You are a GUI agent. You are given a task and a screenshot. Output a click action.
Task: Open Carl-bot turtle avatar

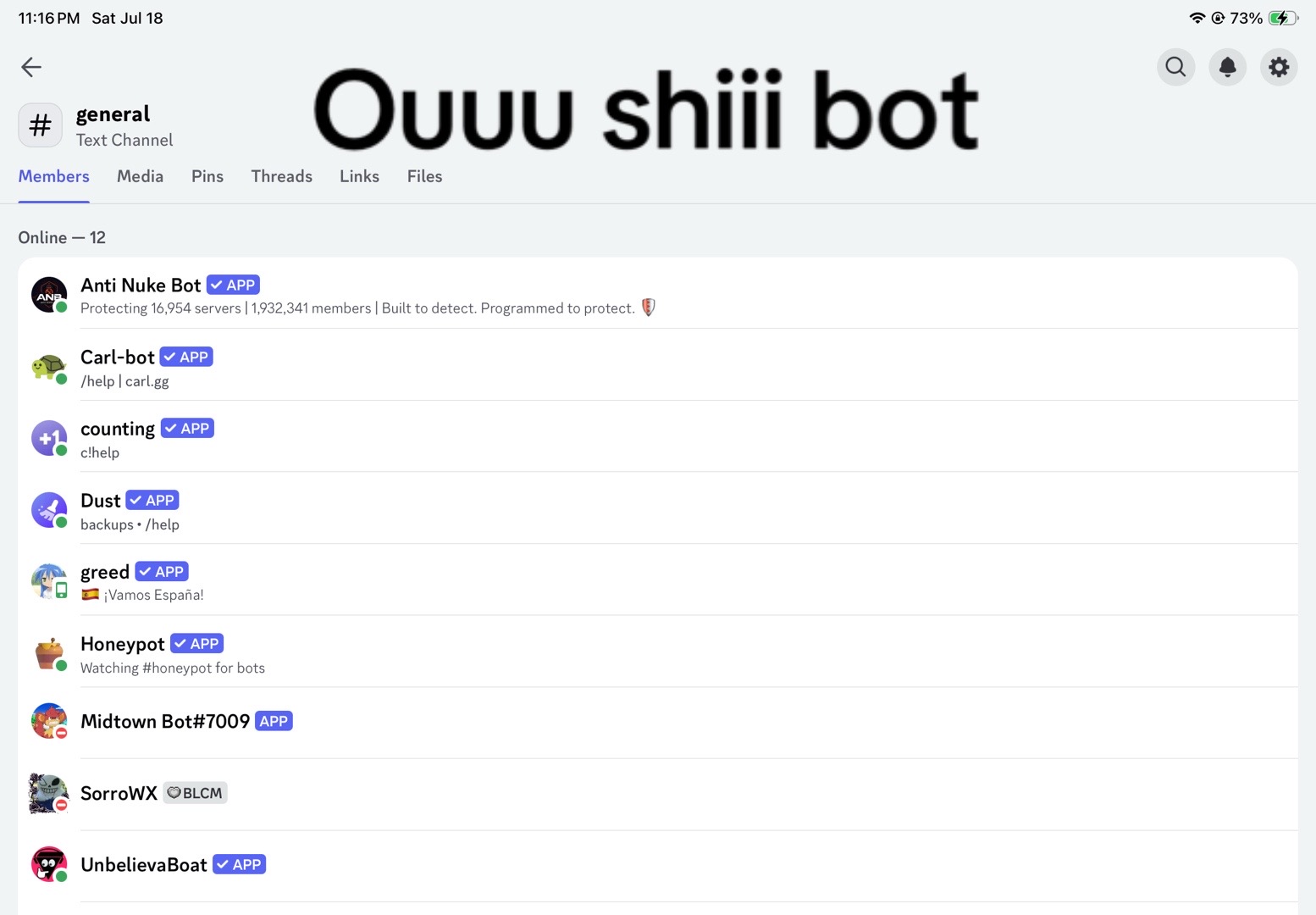point(49,366)
